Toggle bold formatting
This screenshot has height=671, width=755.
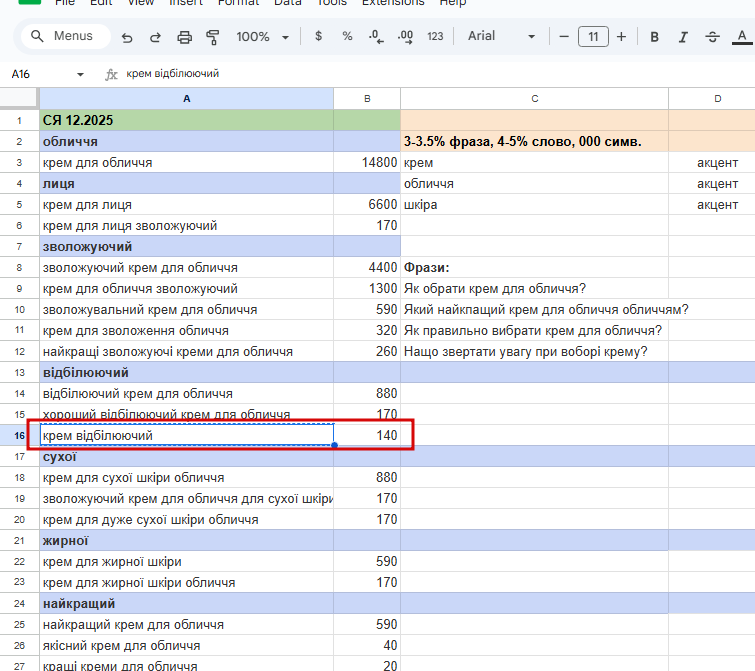tap(654, 37)
